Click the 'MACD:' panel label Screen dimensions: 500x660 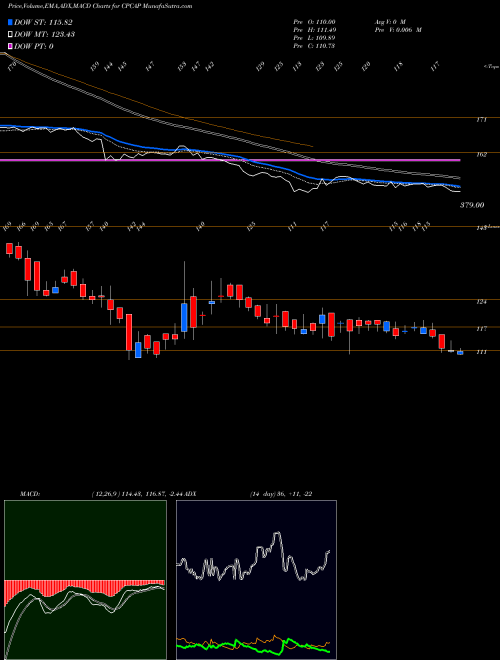[x=29, y=494]
